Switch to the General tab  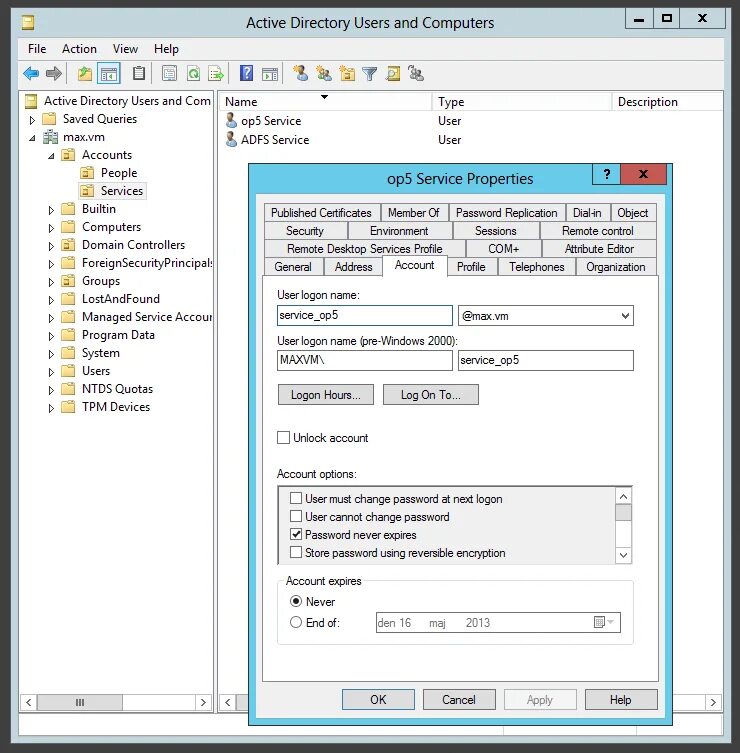click(x=293, y=267)
